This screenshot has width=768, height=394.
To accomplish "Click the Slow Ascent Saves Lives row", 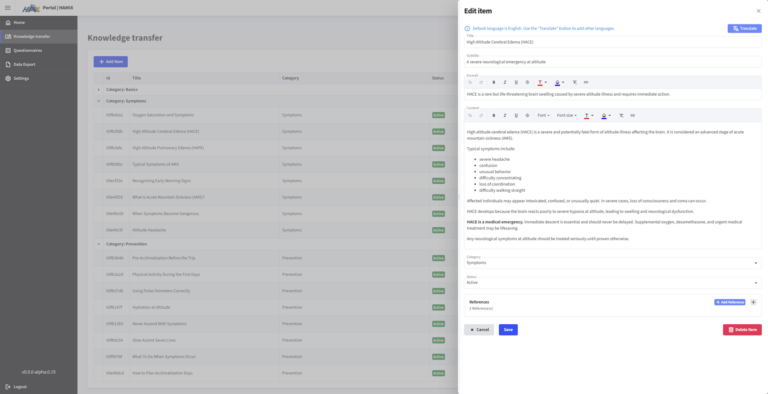I will (276, 340).
